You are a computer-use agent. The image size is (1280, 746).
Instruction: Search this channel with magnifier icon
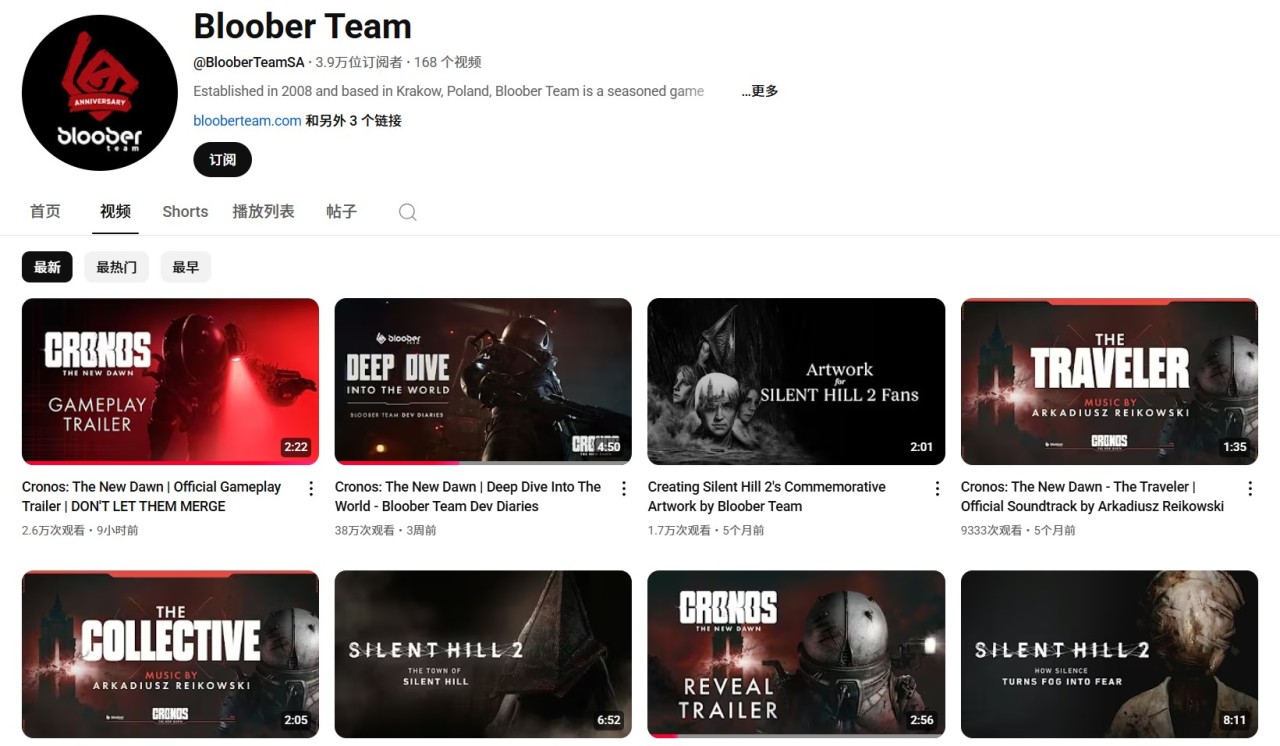point(407,212)
